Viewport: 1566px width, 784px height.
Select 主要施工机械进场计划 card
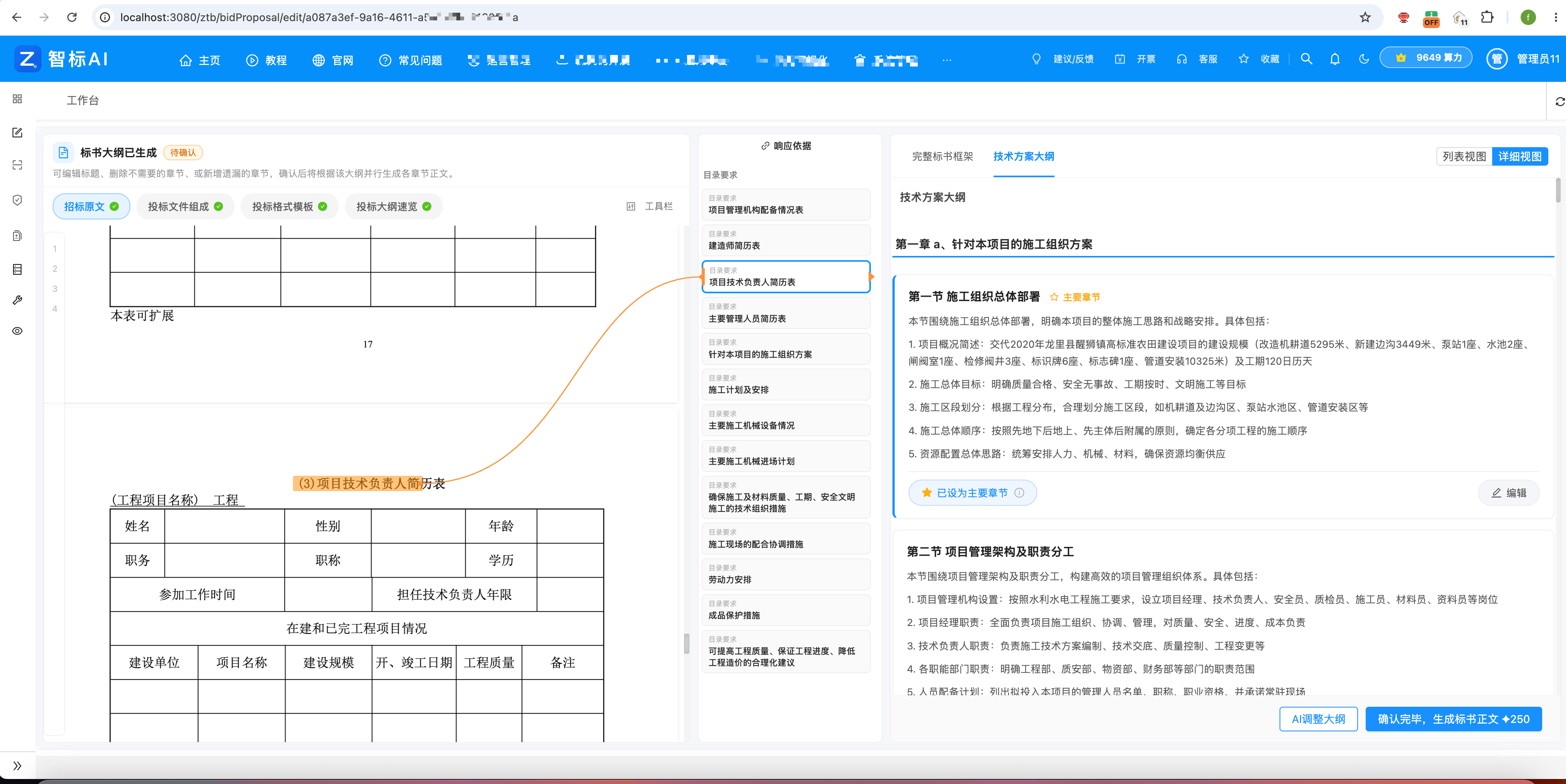pos(785,456)
